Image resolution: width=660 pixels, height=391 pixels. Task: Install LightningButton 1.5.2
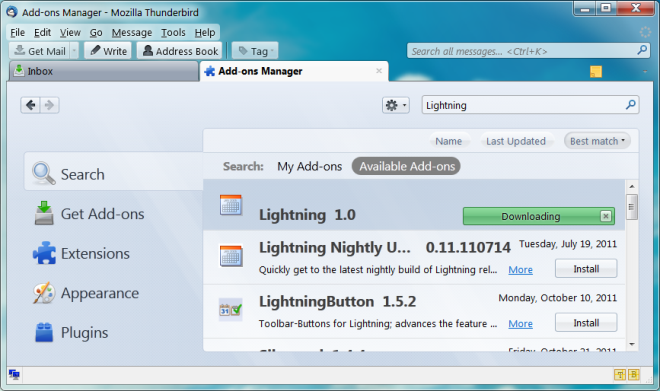(x=586, y=322)
